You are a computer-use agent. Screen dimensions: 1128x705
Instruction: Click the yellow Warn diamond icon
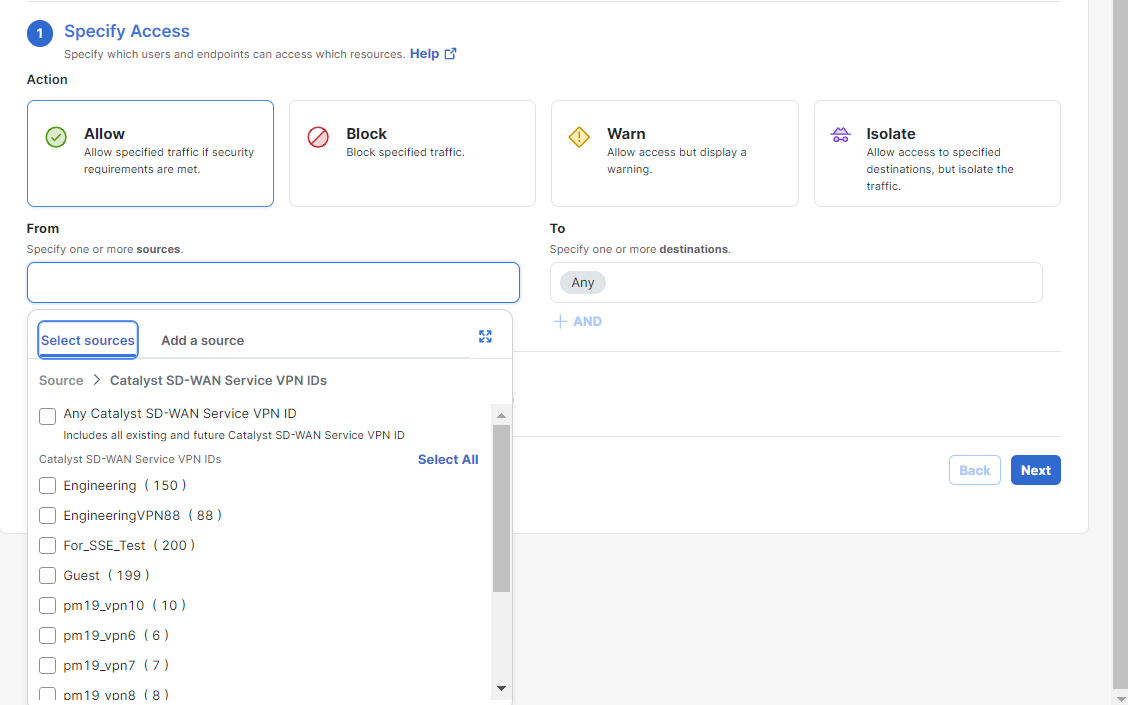coord(579,137)
